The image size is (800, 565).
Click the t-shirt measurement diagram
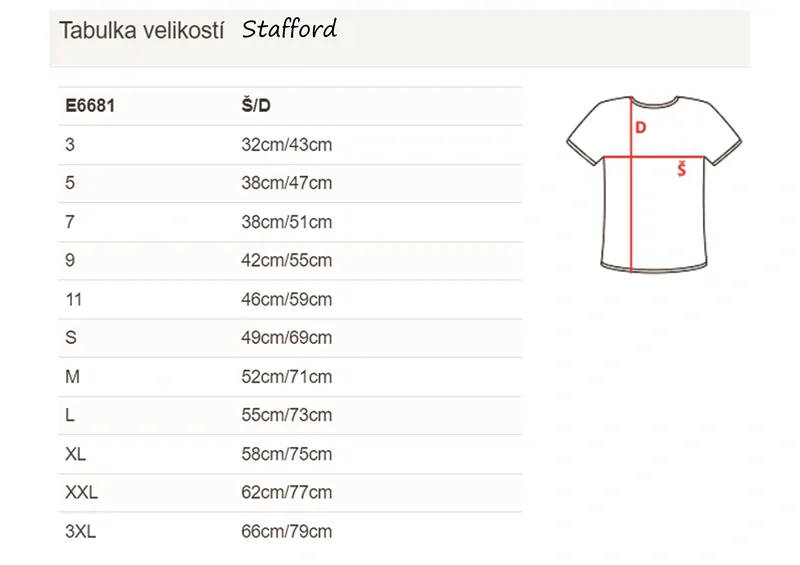click(654, 182)
